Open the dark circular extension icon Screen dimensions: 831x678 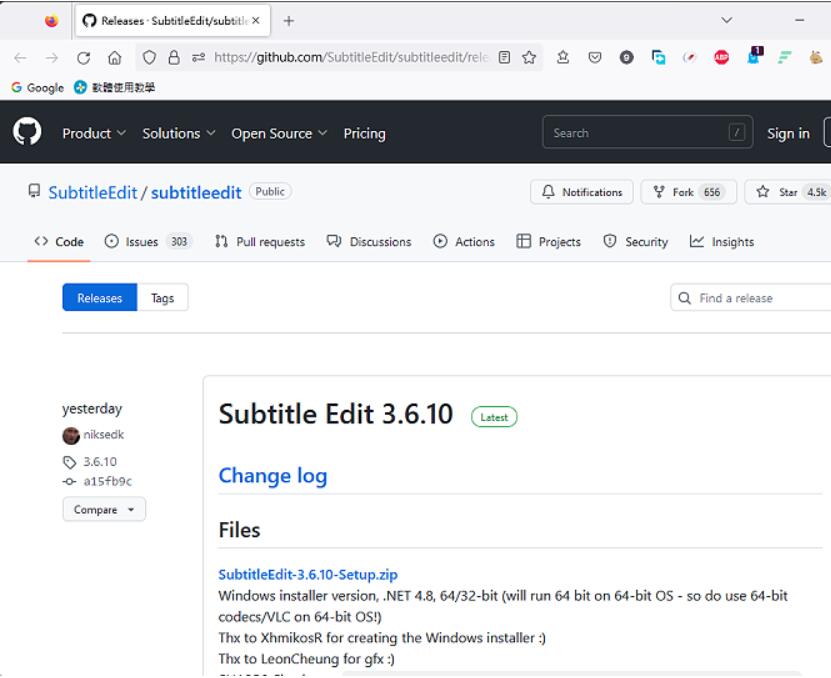[x=626, y=57]
